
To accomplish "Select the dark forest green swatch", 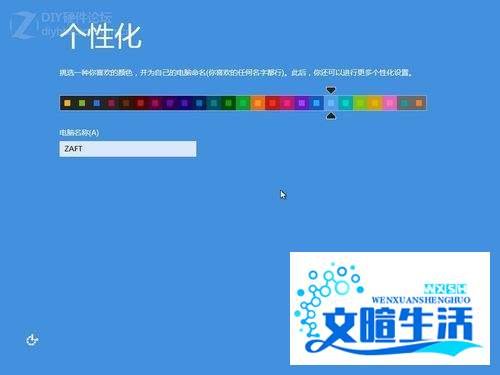I will coord(229,103).
